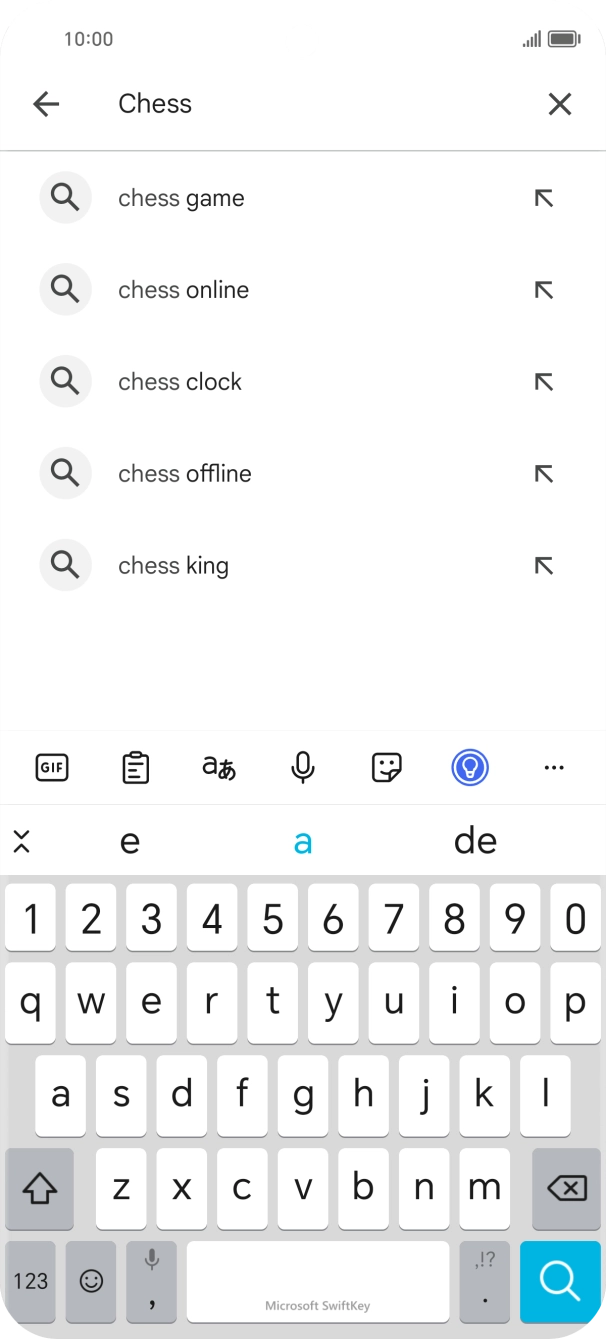Switch keyboard to numbers with 123 key
The width and height of the screenshot is (606, 1339).
point(29,1281)
